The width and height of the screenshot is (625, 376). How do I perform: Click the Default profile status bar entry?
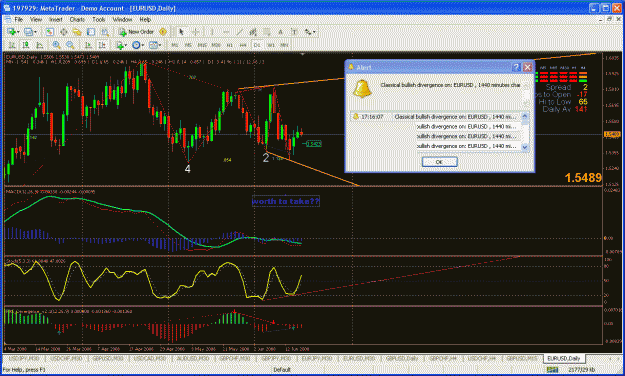[x=282, y=370]
